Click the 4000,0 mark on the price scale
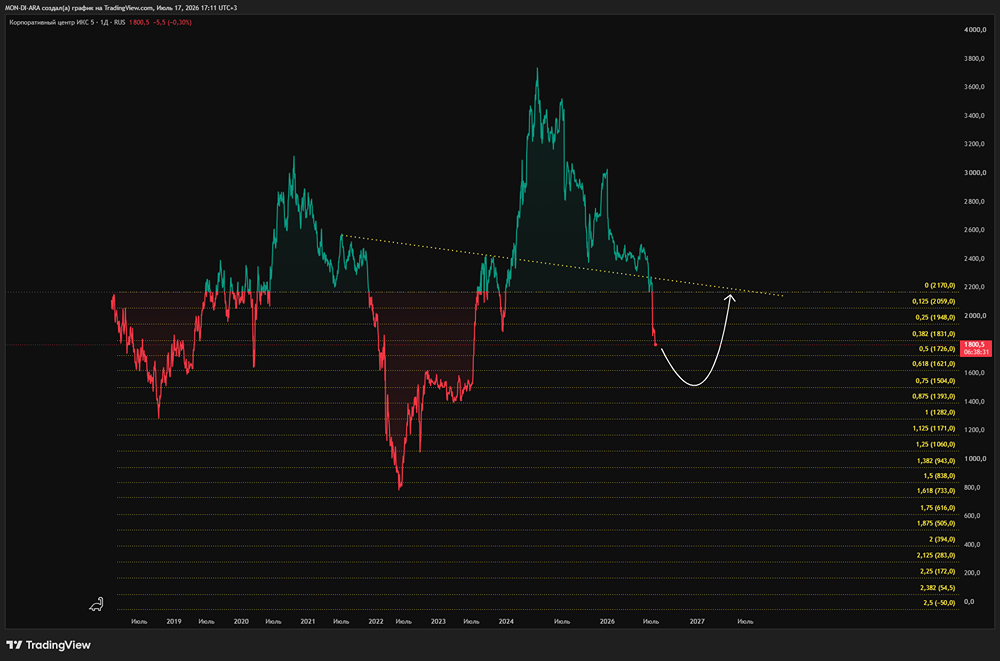 (x=974, y=30)
